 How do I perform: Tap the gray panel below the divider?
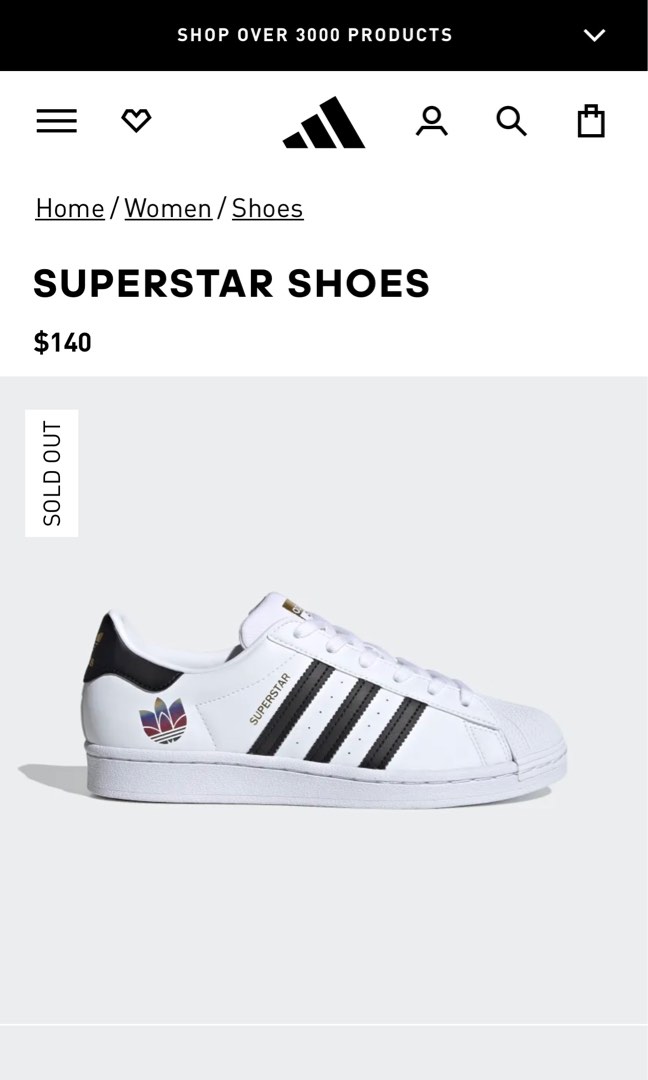tap(324, 1053)
